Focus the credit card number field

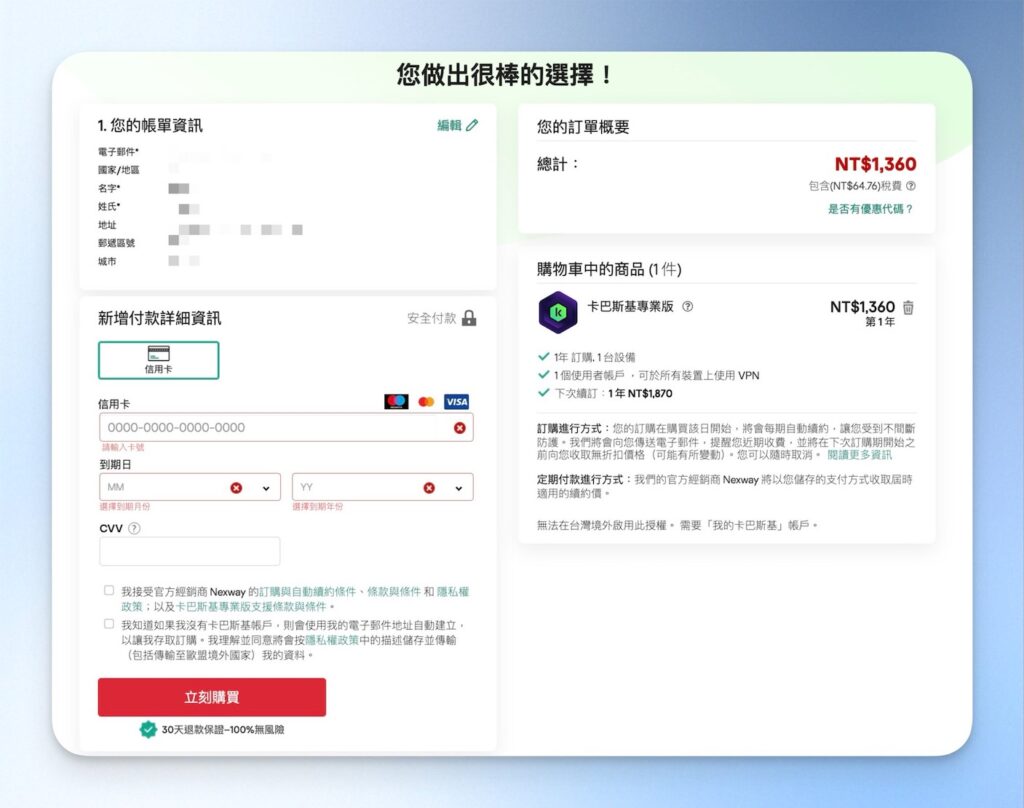287,427
